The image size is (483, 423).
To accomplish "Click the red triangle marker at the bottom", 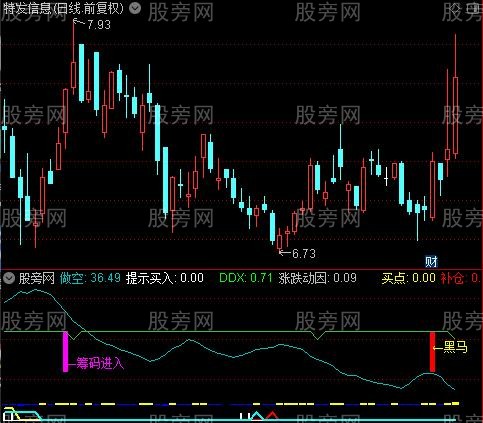I will tap(272, 415).
